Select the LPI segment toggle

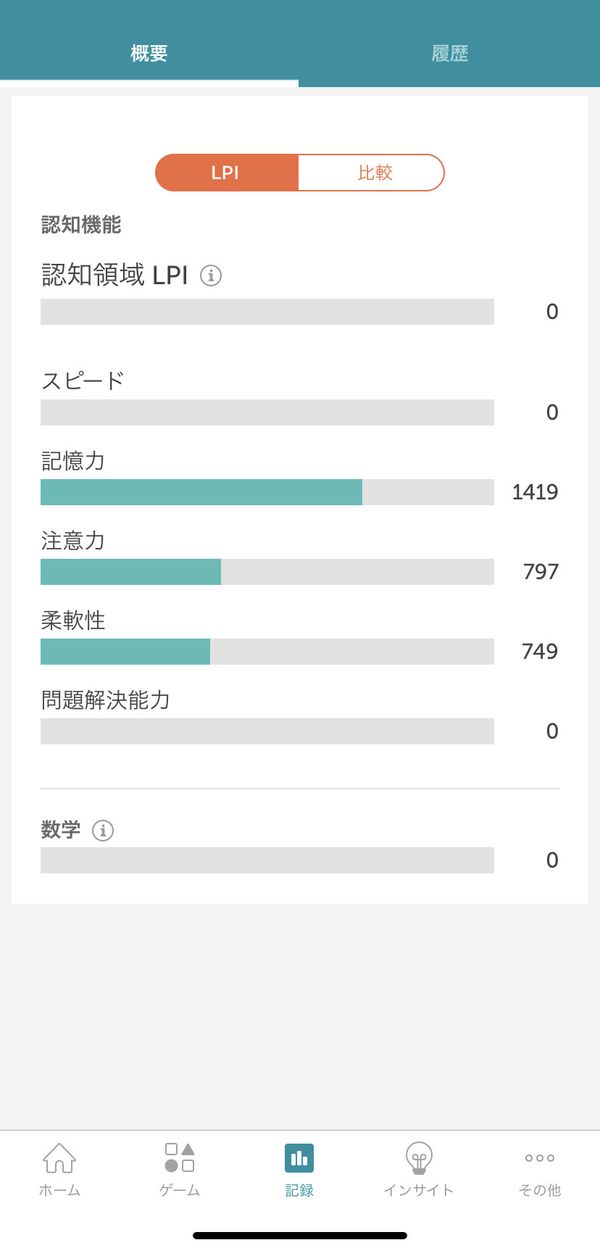(x=226, y=172)
